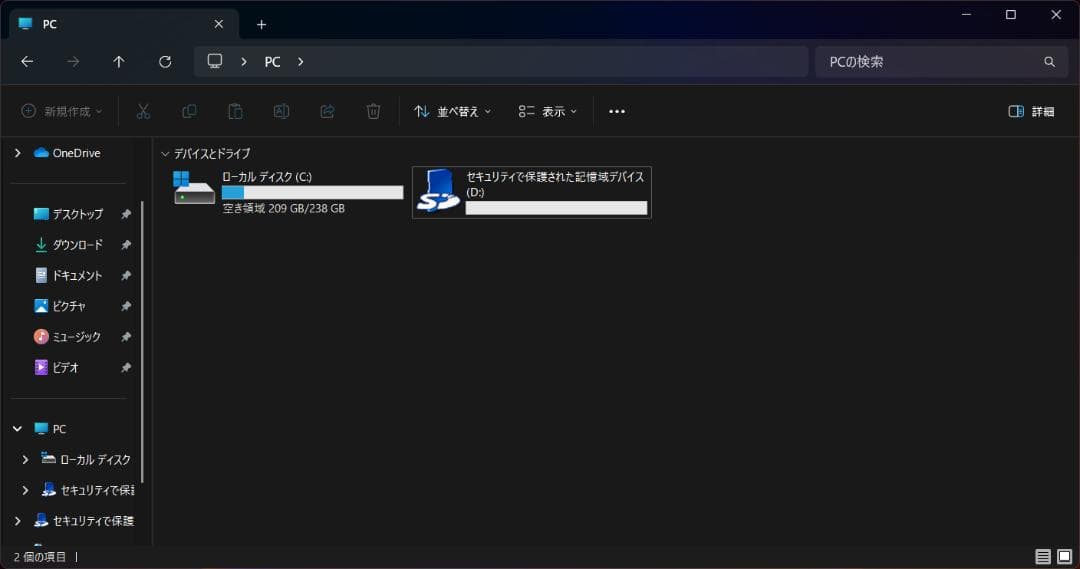Image resolution: width=1080 pixels, height=569 pixels.
Task: Click the pin icon beside ビデオ
Action: pos(126,368)
